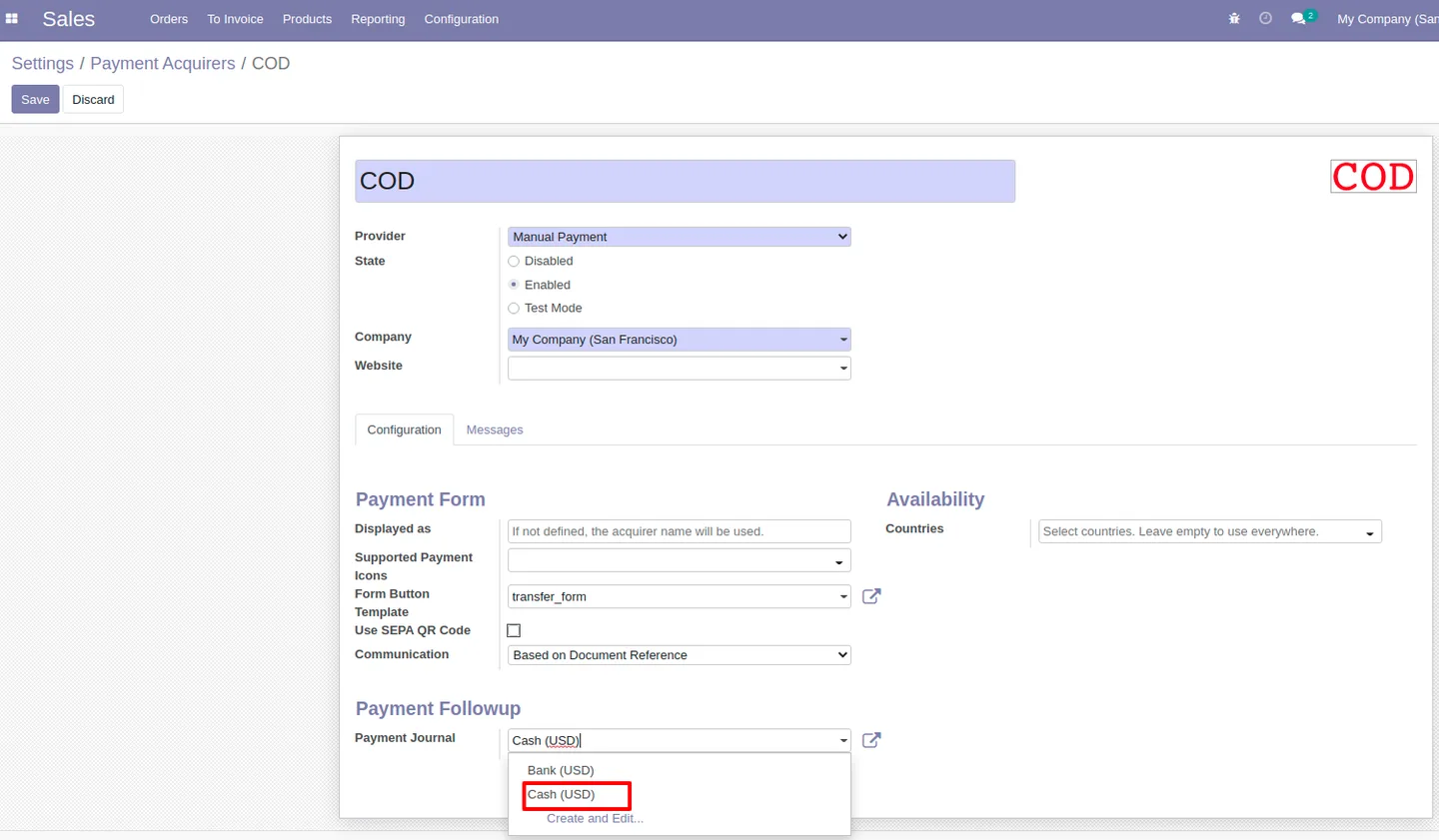Select the Enabled state radio button
The height and width of the screenshot is (840, 1439).
pos(514,285)
